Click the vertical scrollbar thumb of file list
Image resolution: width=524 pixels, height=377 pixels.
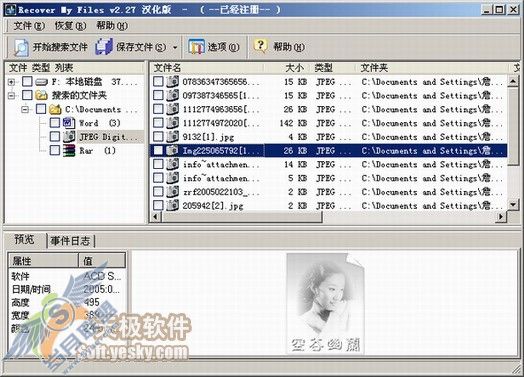tap(513, 126)
